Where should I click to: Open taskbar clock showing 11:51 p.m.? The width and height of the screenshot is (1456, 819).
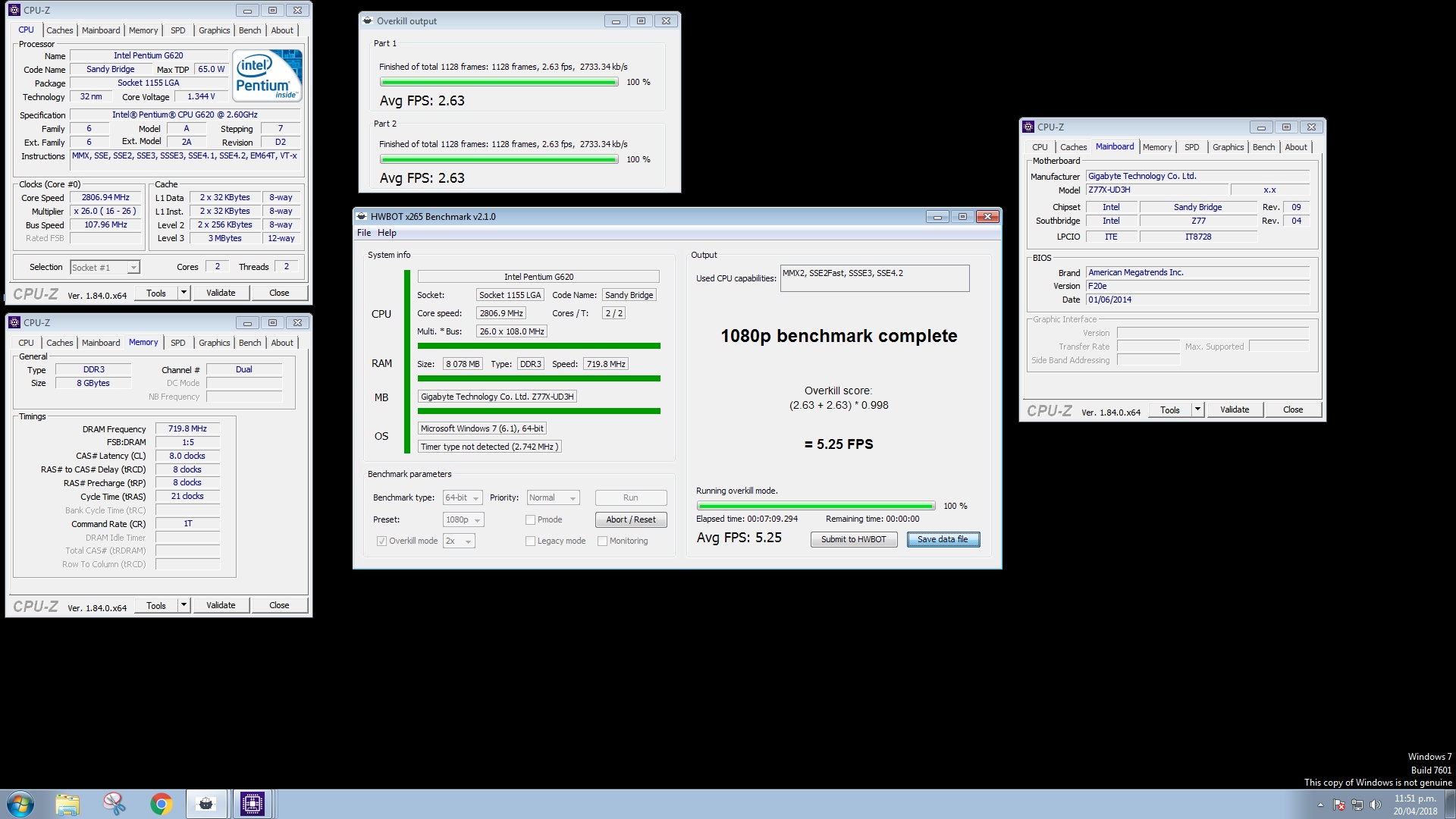coord(1415,805)
